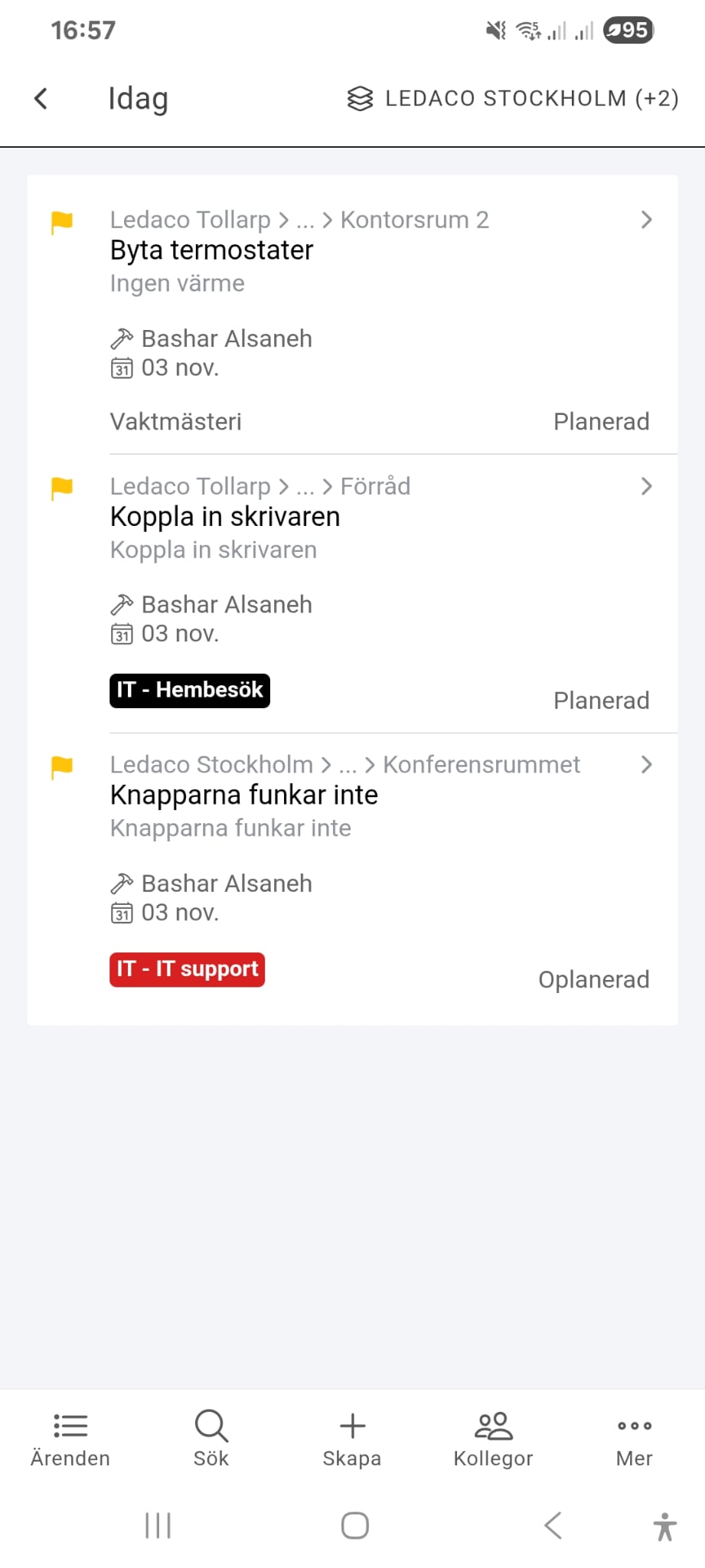
Task: Open the Mer menu
Action: 634,1438
